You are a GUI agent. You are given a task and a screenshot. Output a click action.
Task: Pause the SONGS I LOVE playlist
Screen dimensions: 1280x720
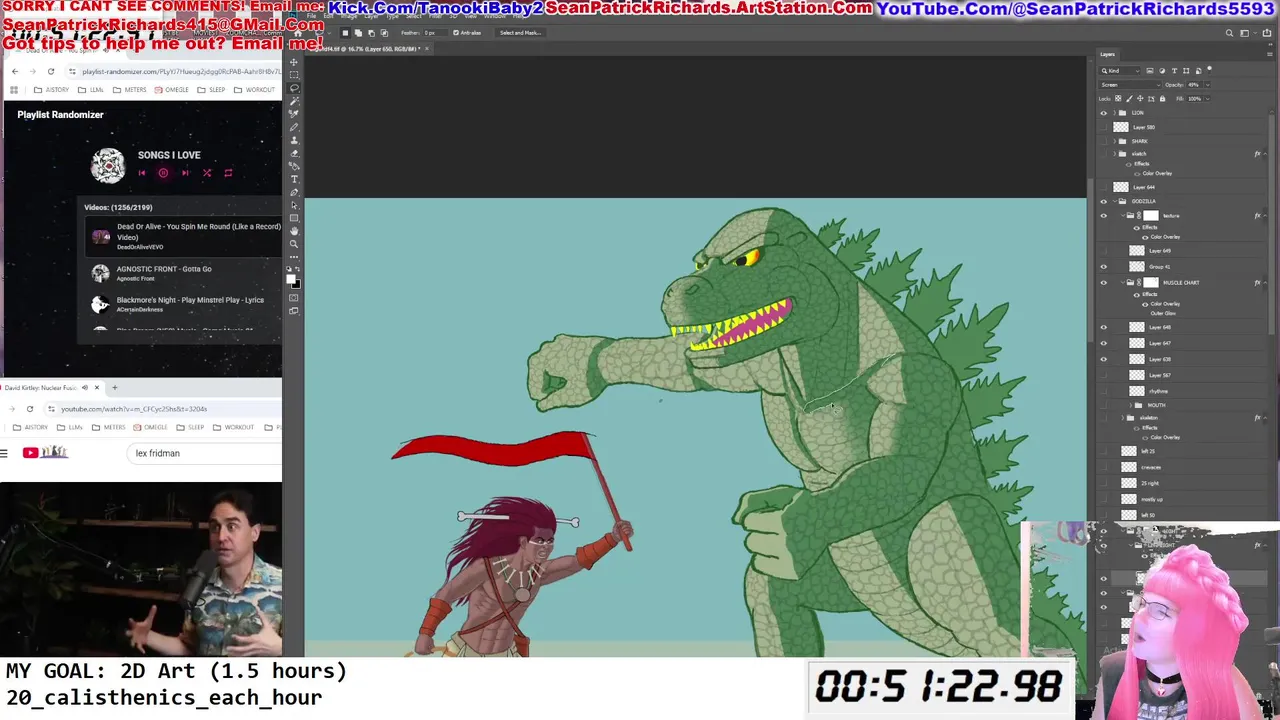tap(163, 173)
